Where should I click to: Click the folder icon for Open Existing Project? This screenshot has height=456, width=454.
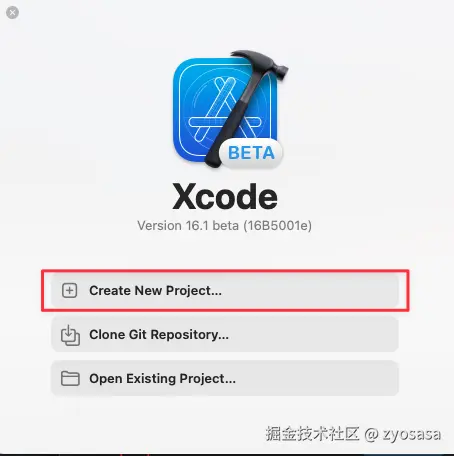(x=70, y=379)
